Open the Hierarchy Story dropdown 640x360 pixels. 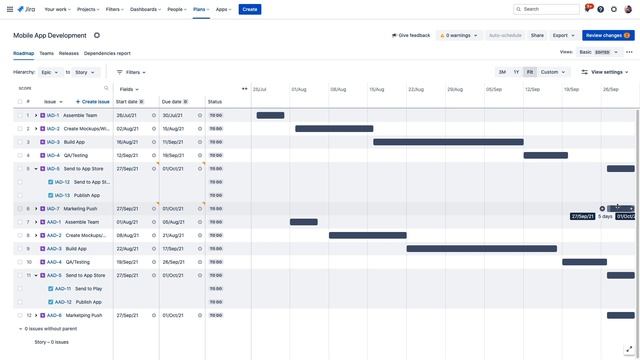click(x=84, y=72)
